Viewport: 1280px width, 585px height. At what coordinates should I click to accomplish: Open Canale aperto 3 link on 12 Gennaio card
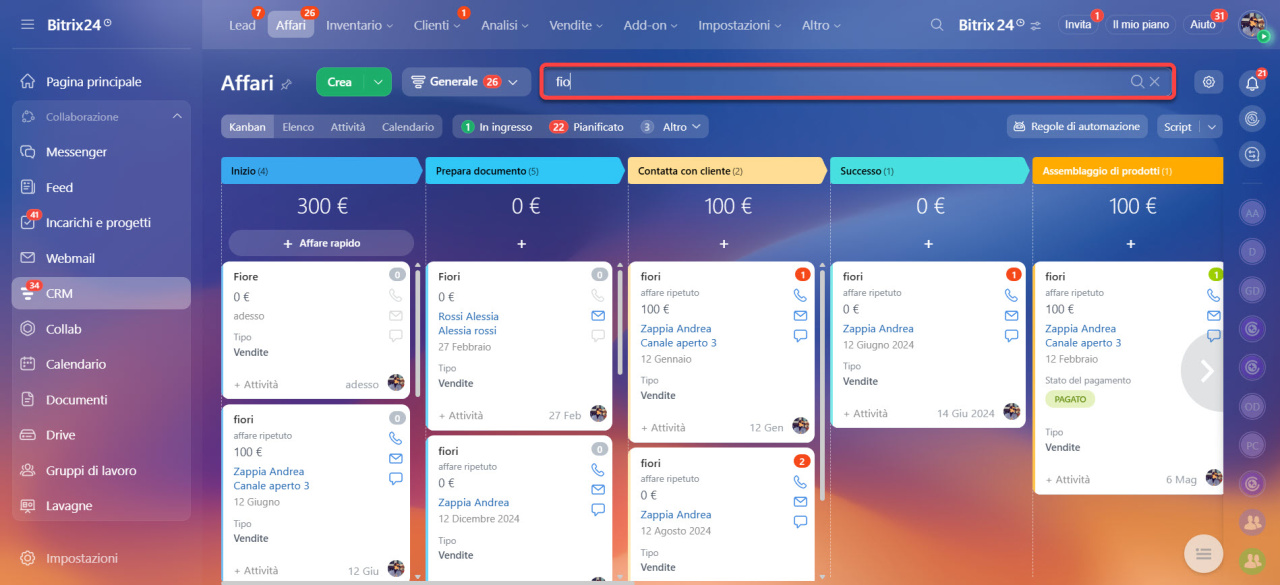678,343
